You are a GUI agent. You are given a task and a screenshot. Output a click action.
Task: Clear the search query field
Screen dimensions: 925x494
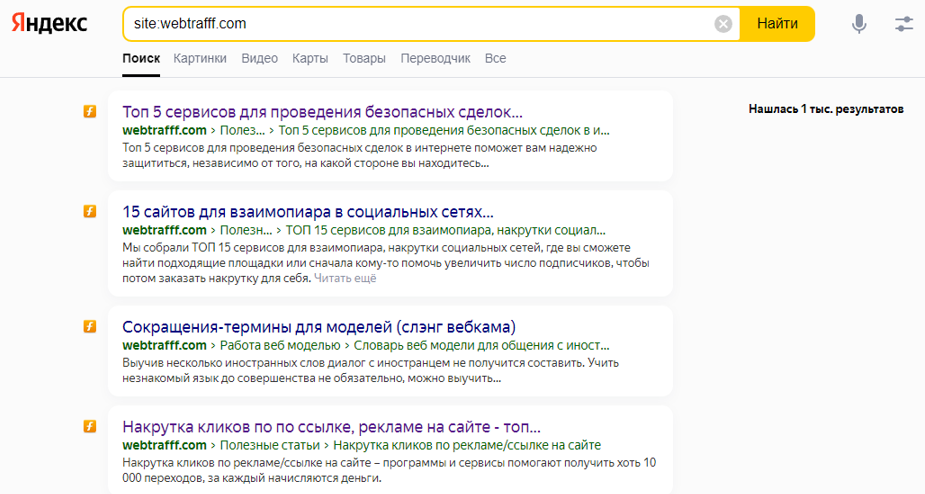tap(723, 24)
